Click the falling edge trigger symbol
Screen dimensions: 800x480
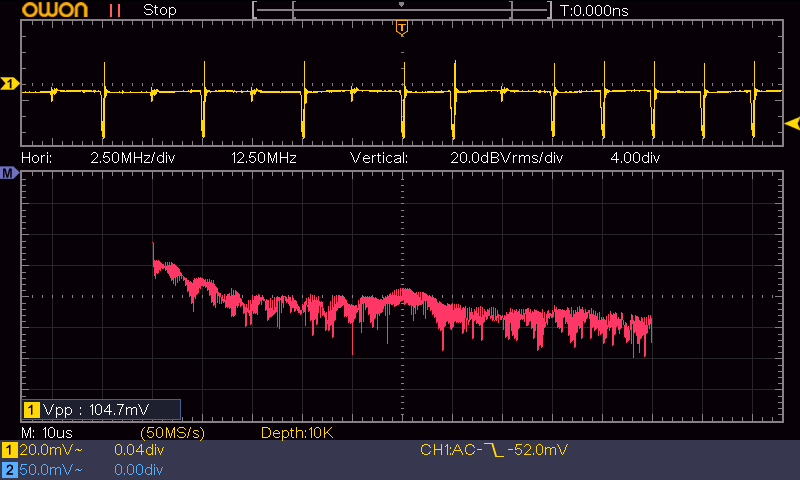pyautogui.click(x=494, y=450)
